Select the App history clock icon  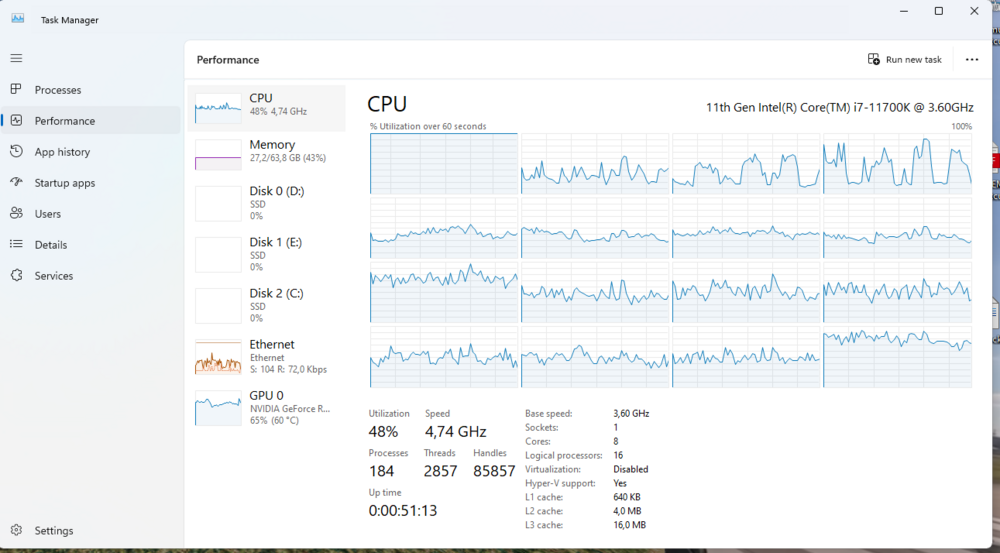point(17,151)
